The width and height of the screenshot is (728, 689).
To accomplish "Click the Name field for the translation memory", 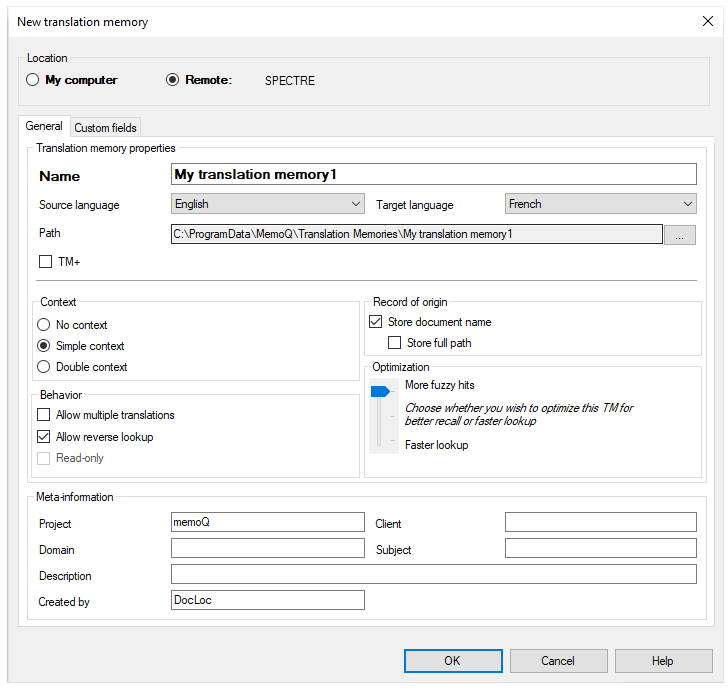I will point(434,175).
